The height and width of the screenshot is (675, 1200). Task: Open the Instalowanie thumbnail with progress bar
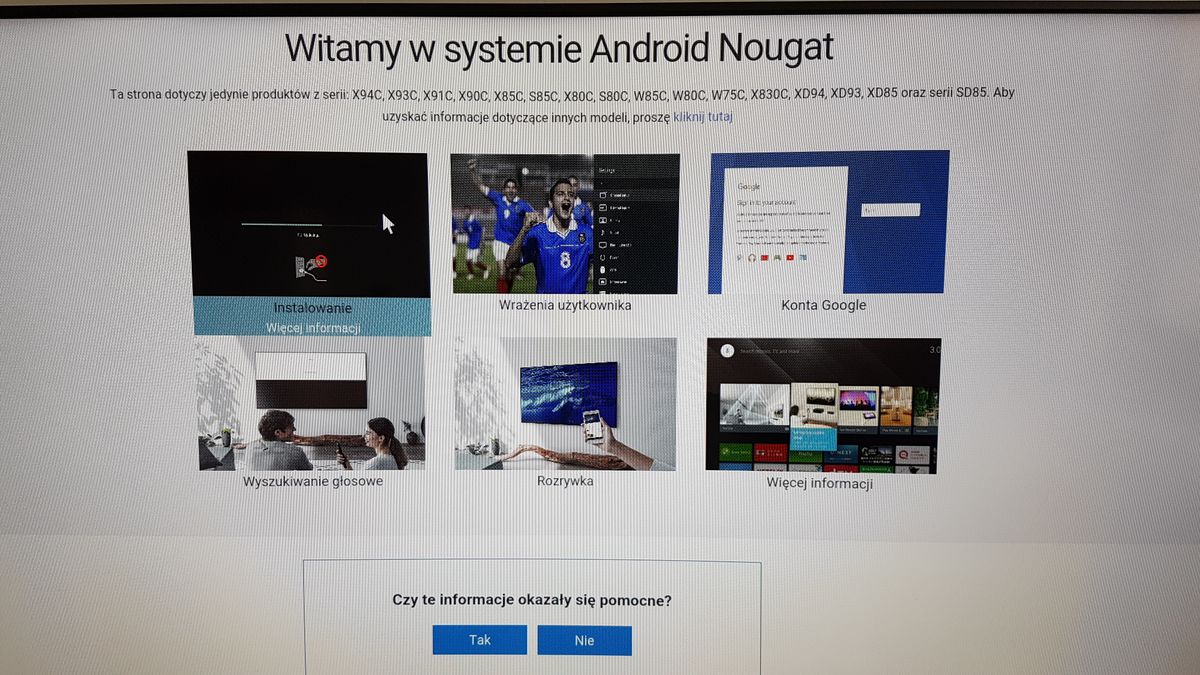click(309, 224)
